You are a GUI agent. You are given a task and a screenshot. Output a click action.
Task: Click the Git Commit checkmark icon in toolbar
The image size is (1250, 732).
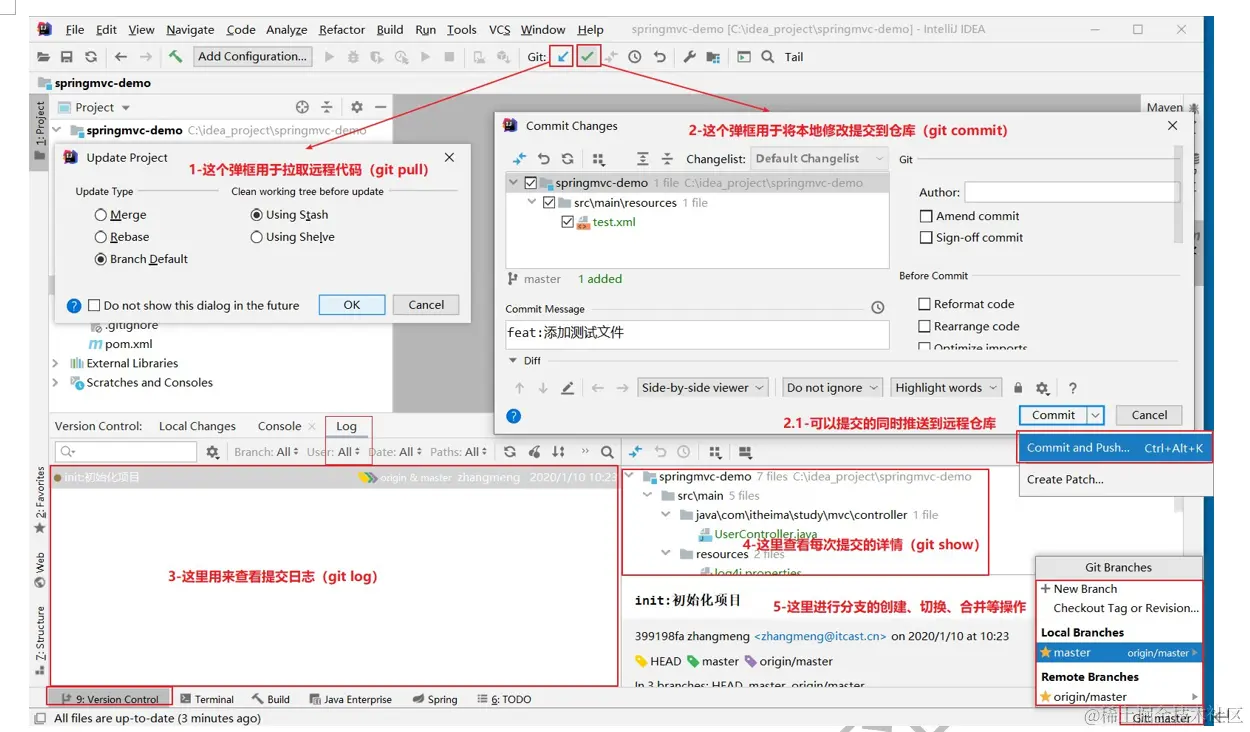click(588, 57)
